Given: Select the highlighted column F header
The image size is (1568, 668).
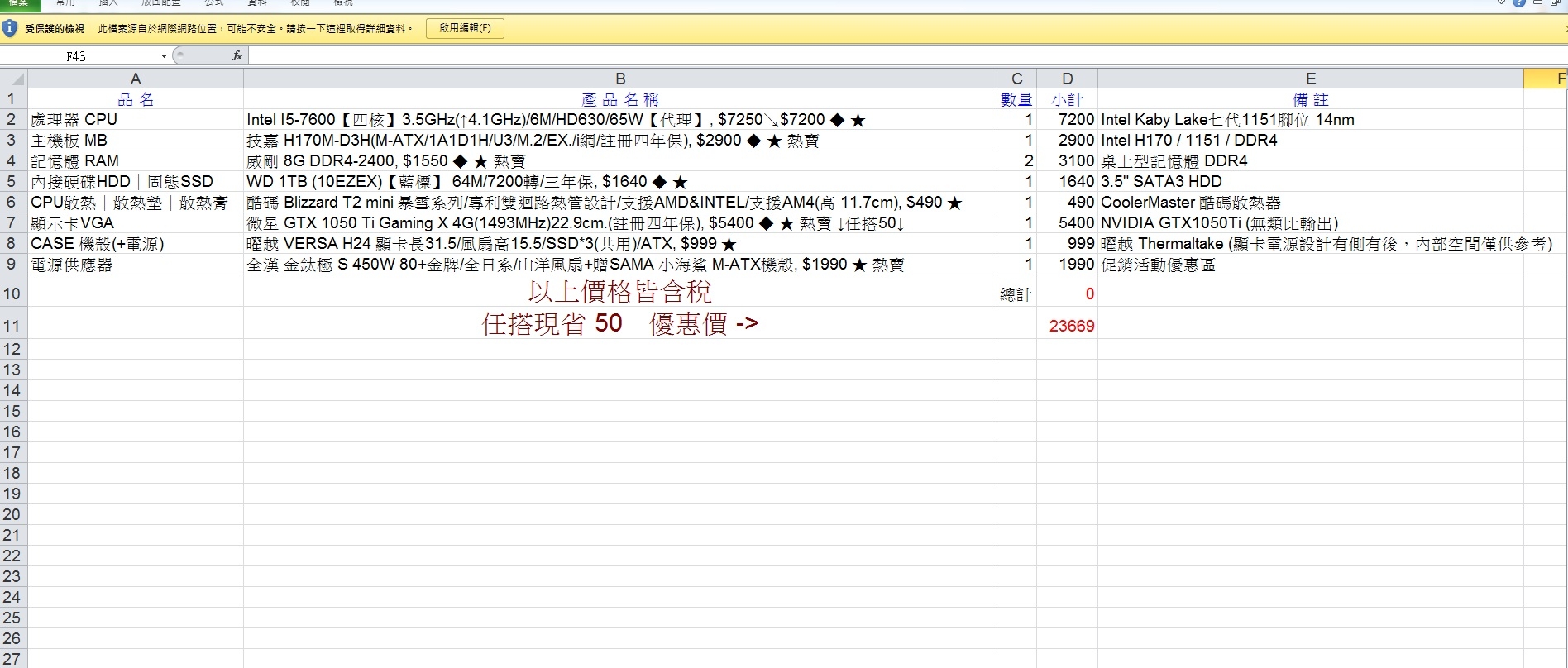Looking at the screenshot, I should click(x=1548, y=79).
